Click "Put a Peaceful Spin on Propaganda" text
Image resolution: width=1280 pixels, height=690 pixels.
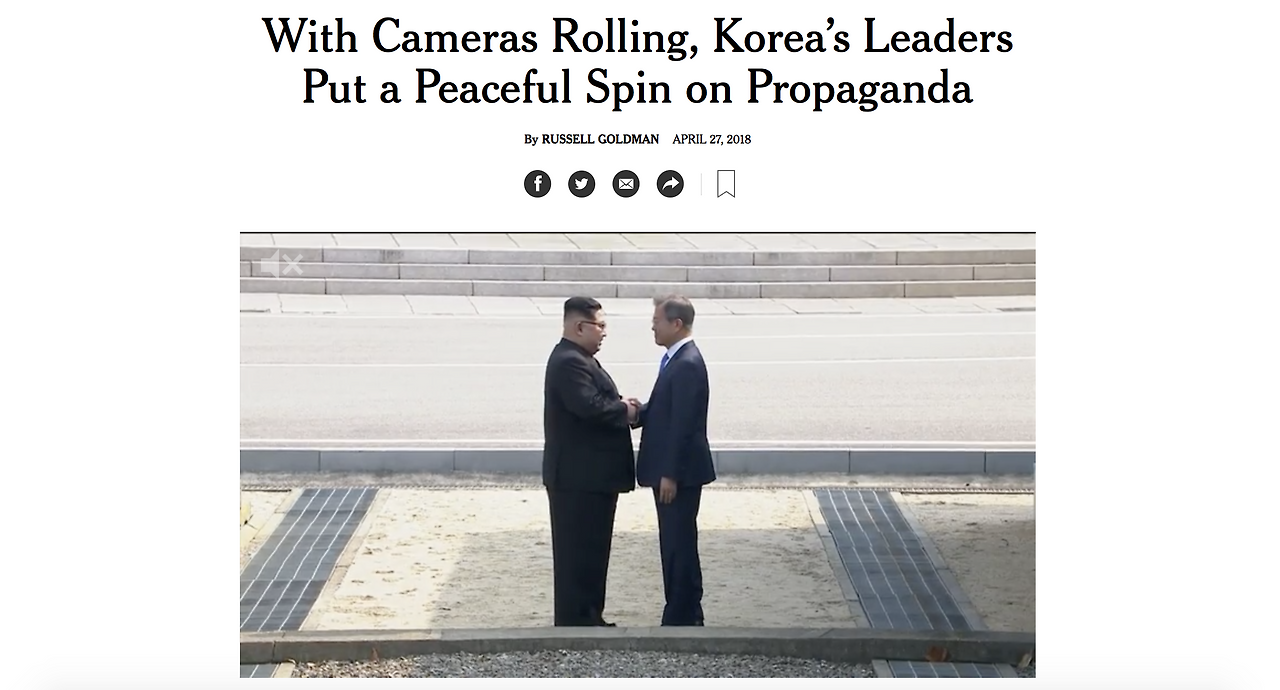click(637, 88)
